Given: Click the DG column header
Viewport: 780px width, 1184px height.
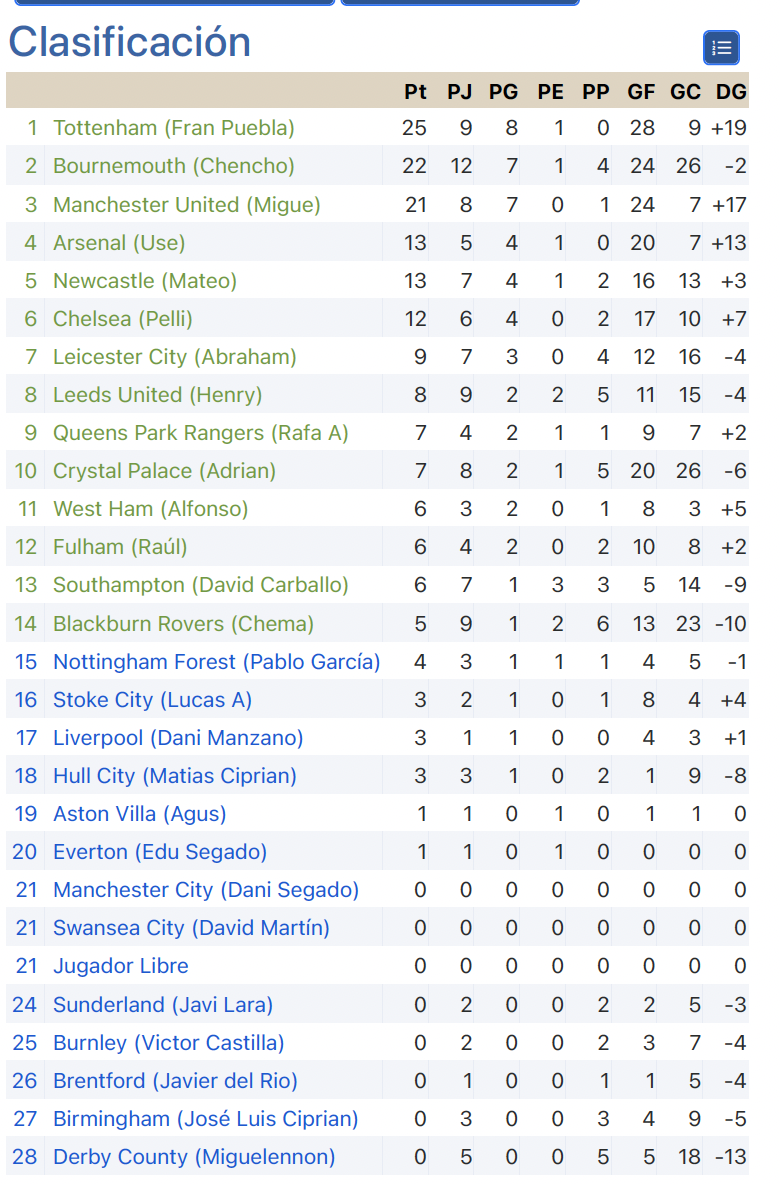Looking at the screenshot, I should [731, 92].
